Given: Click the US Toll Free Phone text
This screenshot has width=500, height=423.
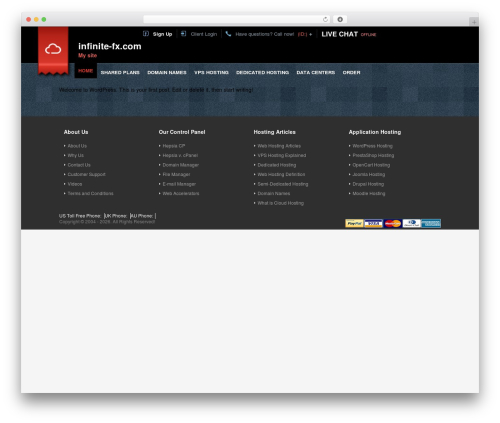Looking at the screenshot, I should [80, 216].
